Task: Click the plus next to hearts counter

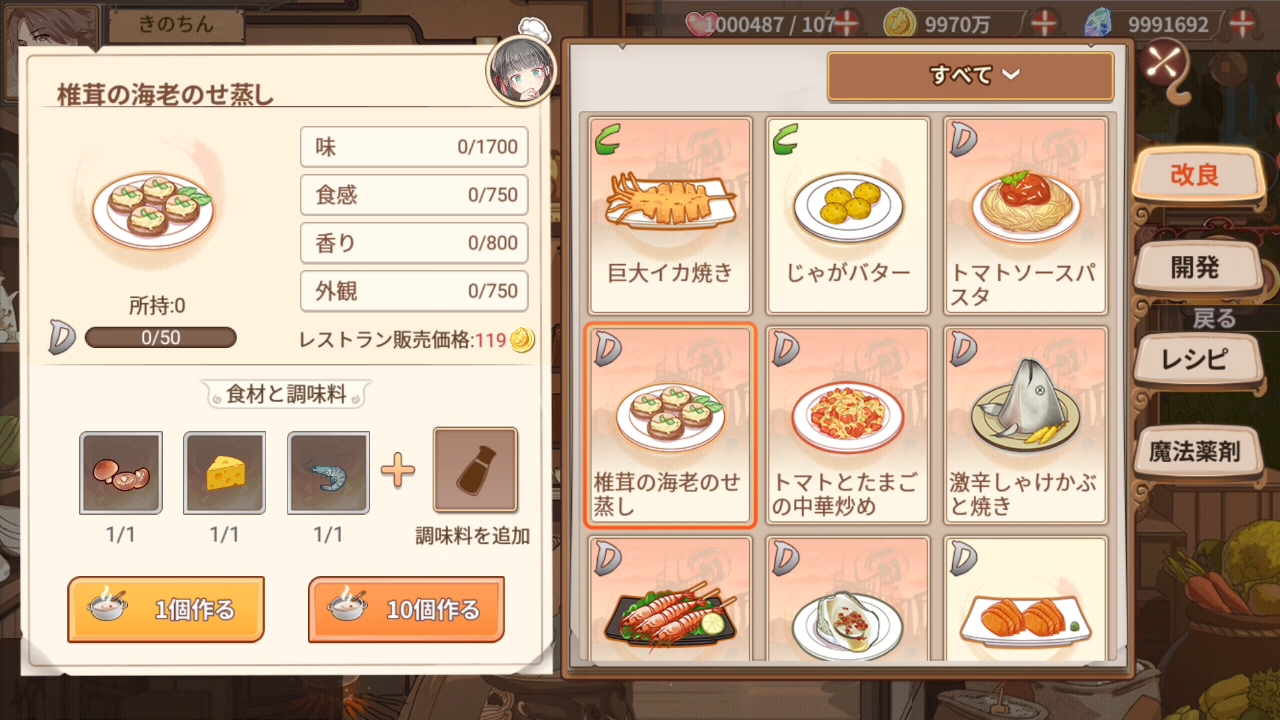Action: (x=846, y=22)
